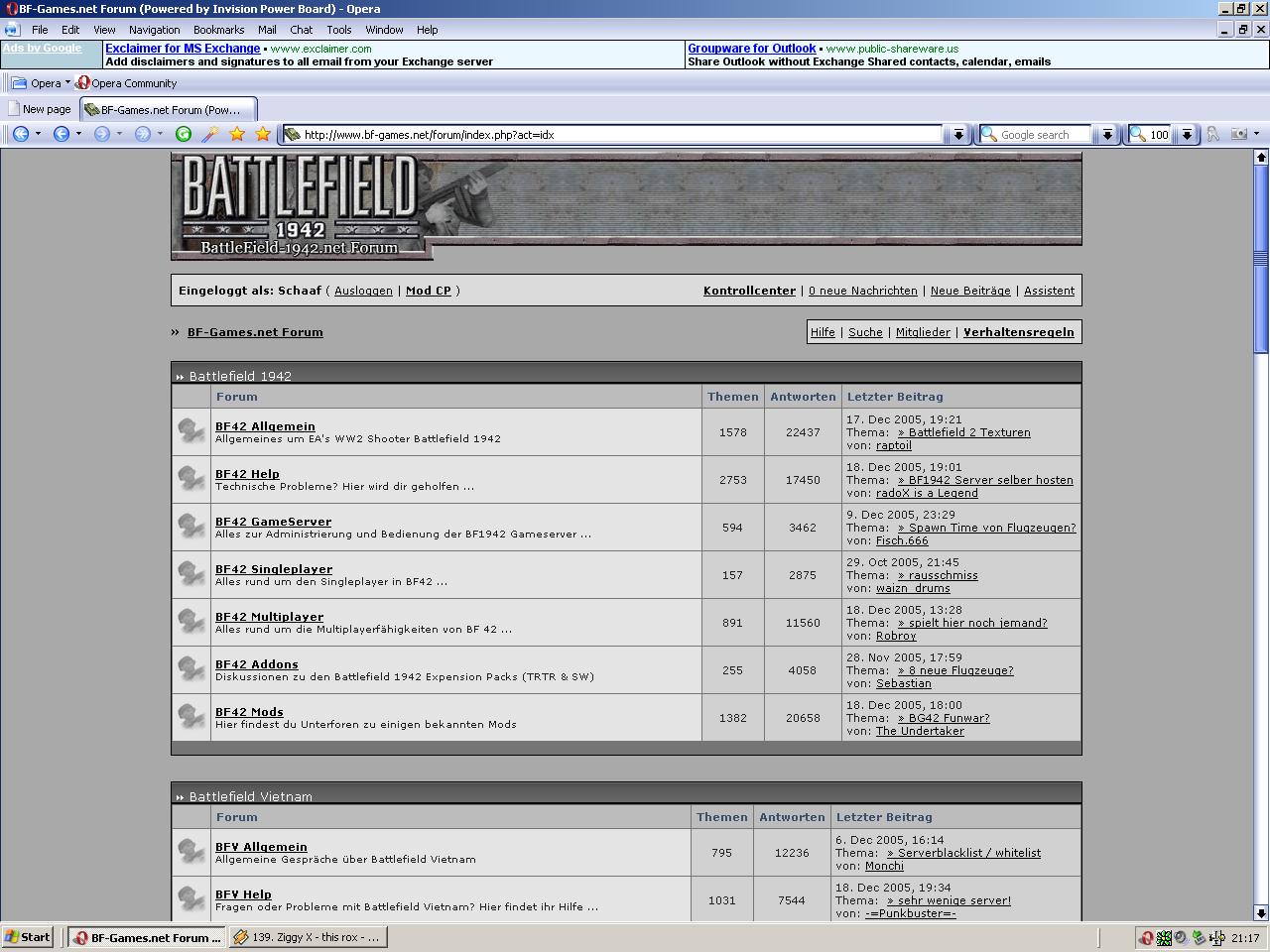Click the rewind navigation button
Screen dimensions: 1270x952
click(x=20, y=134)
